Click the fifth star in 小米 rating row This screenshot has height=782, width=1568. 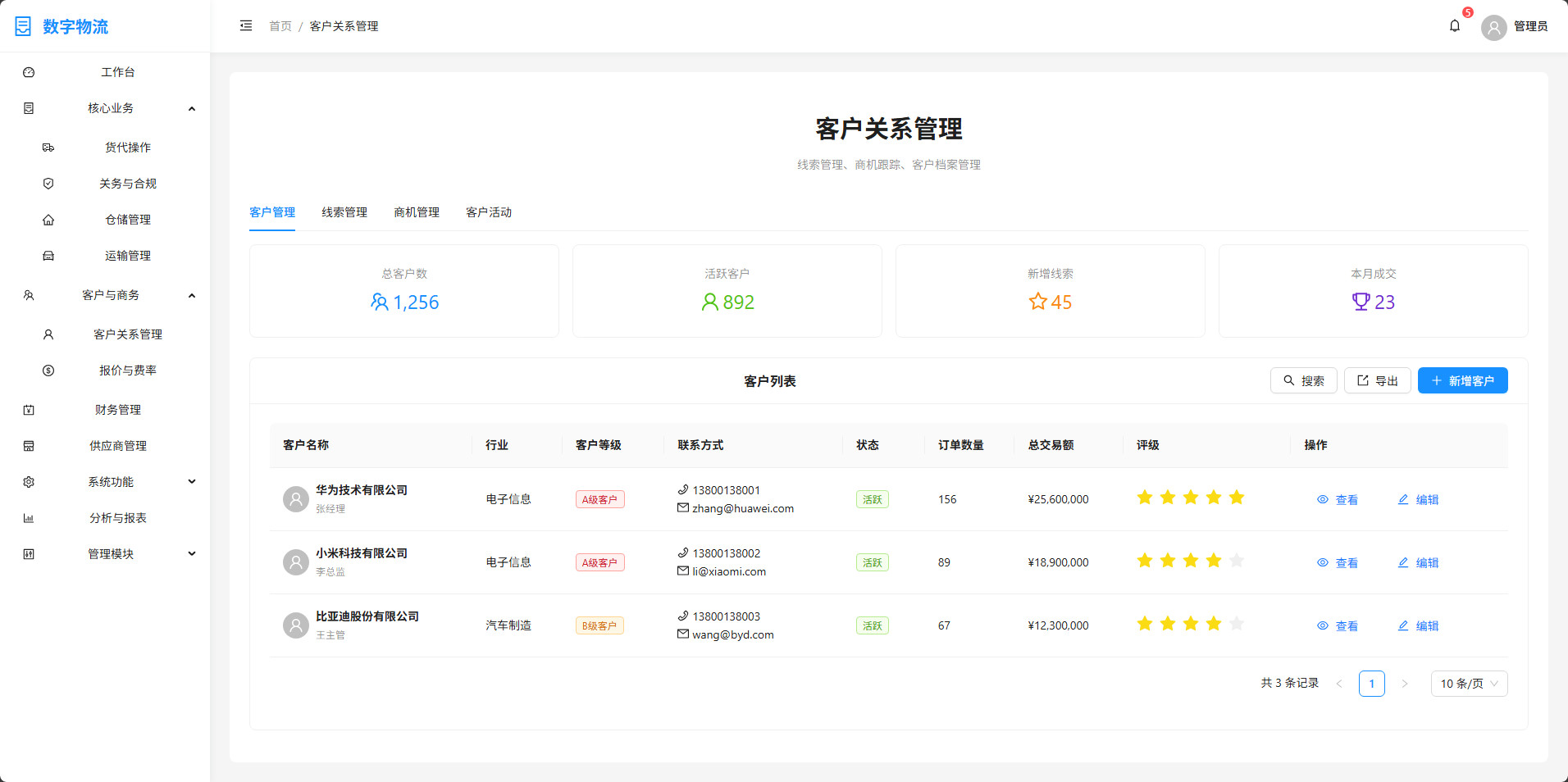click(1237, 560)
